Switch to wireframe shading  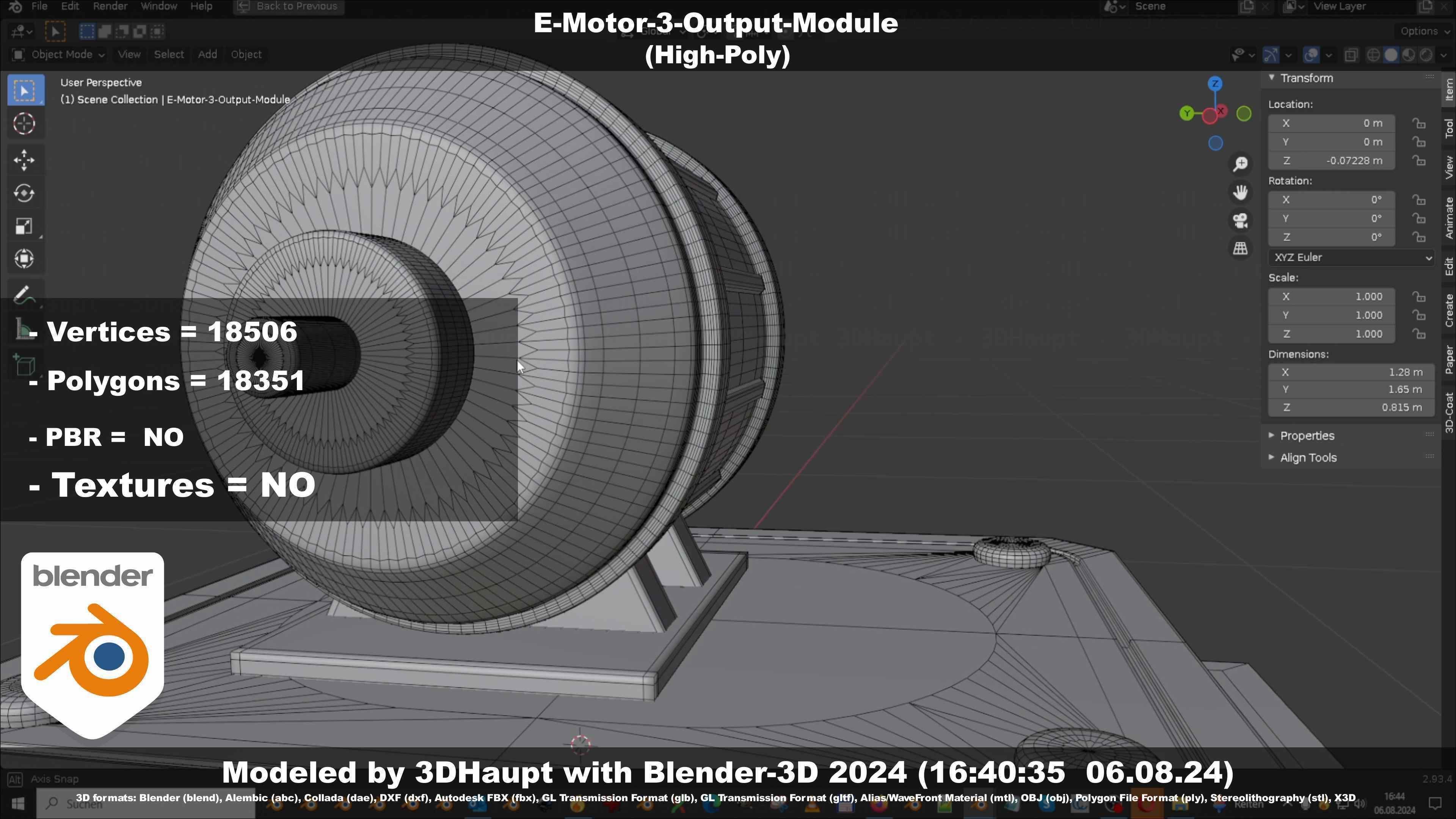coord(1373,55)
